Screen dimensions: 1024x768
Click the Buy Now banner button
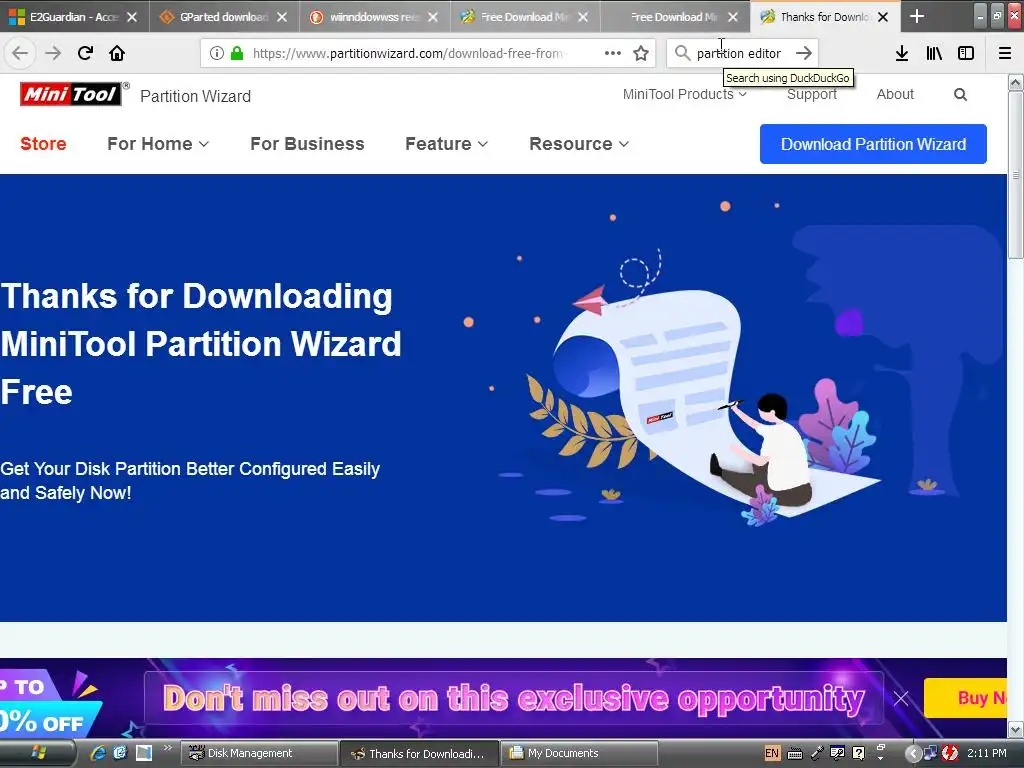pos(965,698)
